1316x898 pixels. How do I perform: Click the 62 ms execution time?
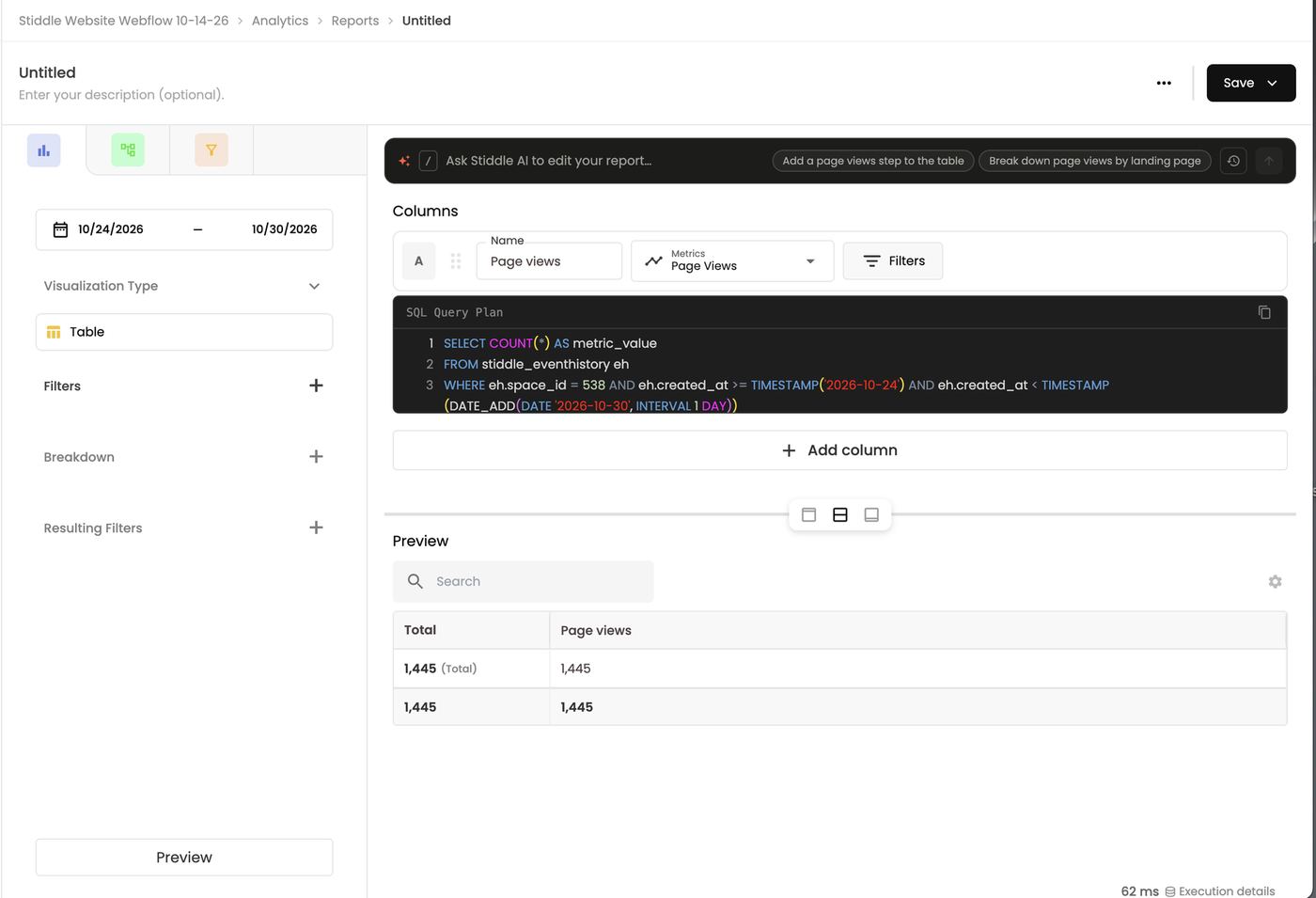click(x=1139, y=891)
